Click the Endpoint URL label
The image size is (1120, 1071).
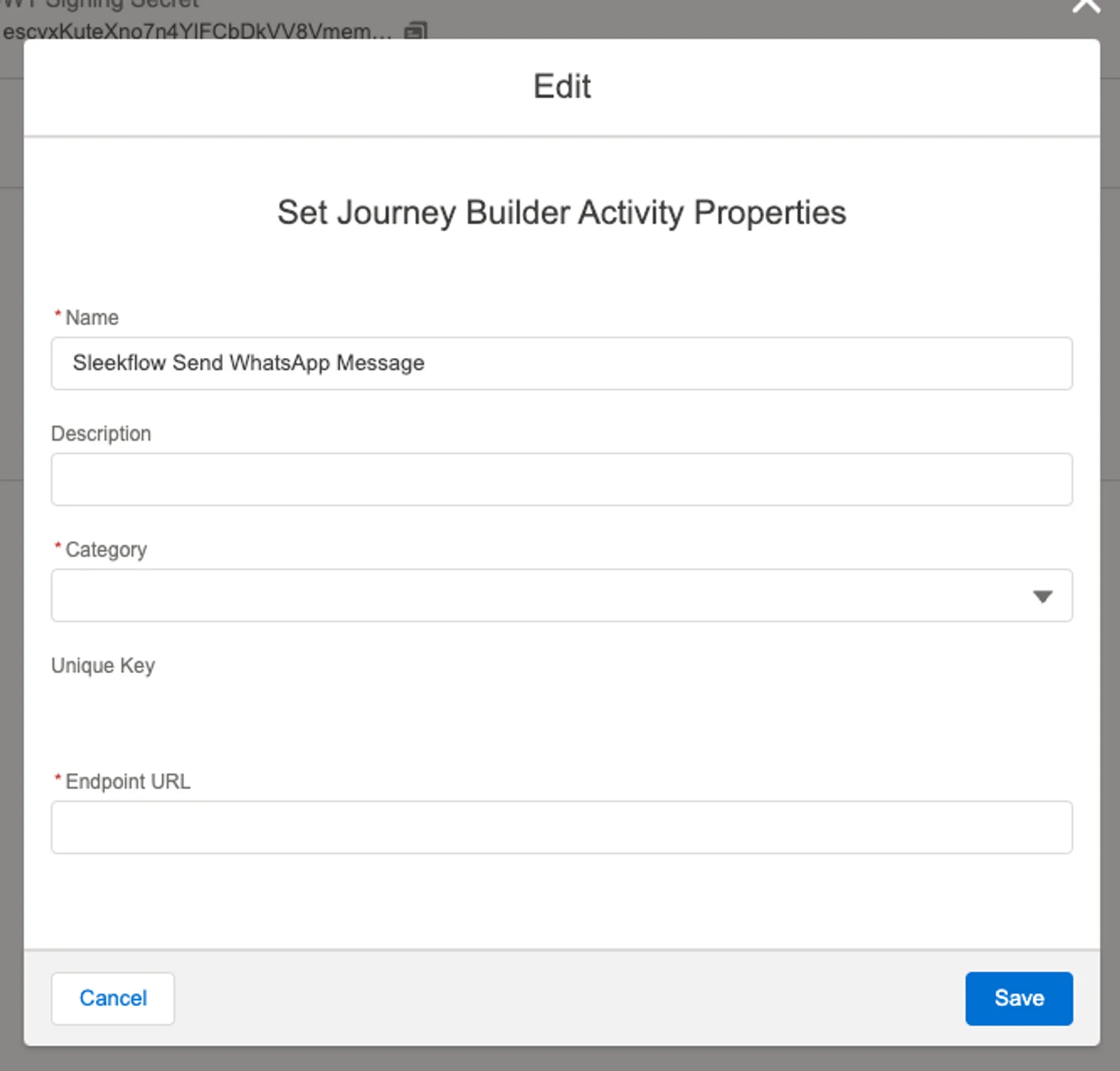tap(128, 781)
